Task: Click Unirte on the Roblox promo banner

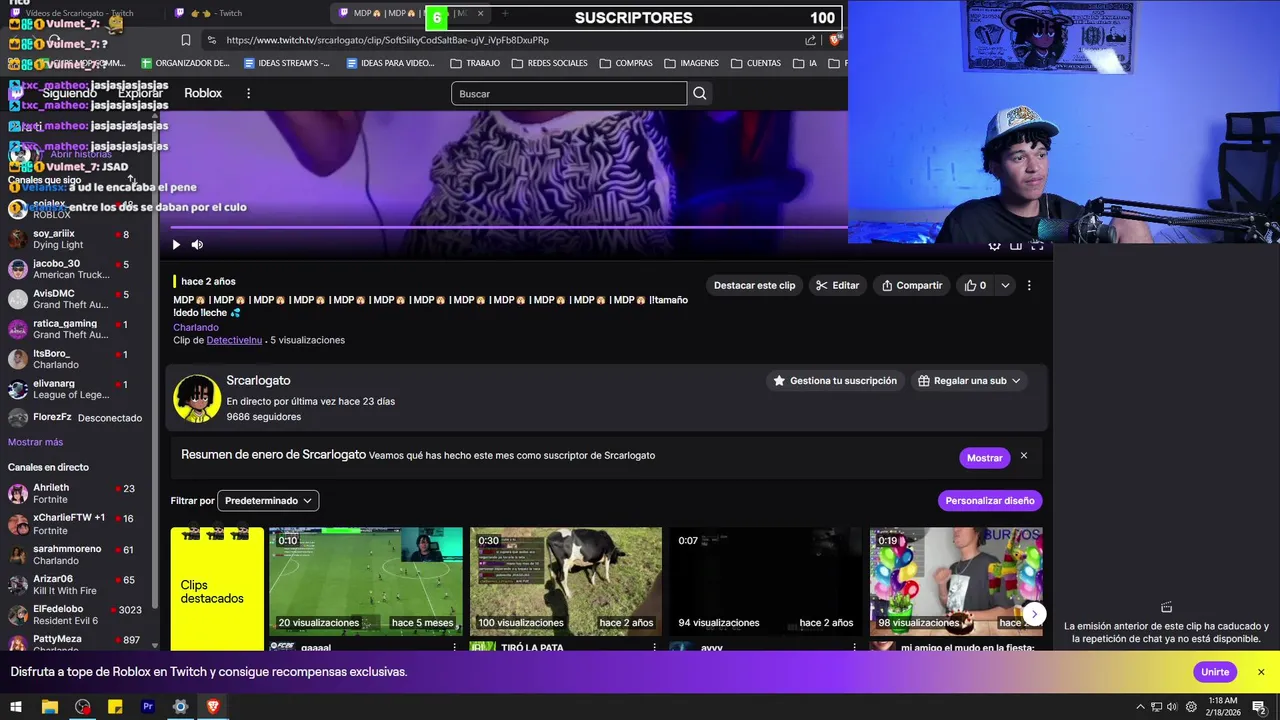Action: pyautogui.click(x=1215, y=672)
